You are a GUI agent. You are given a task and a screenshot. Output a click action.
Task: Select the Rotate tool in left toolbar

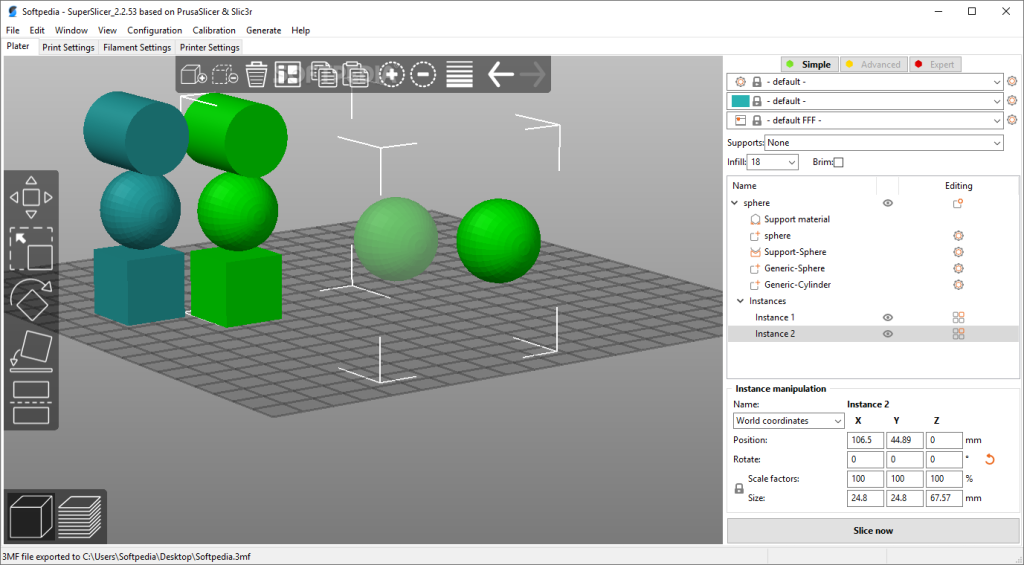tap(31, 298)
